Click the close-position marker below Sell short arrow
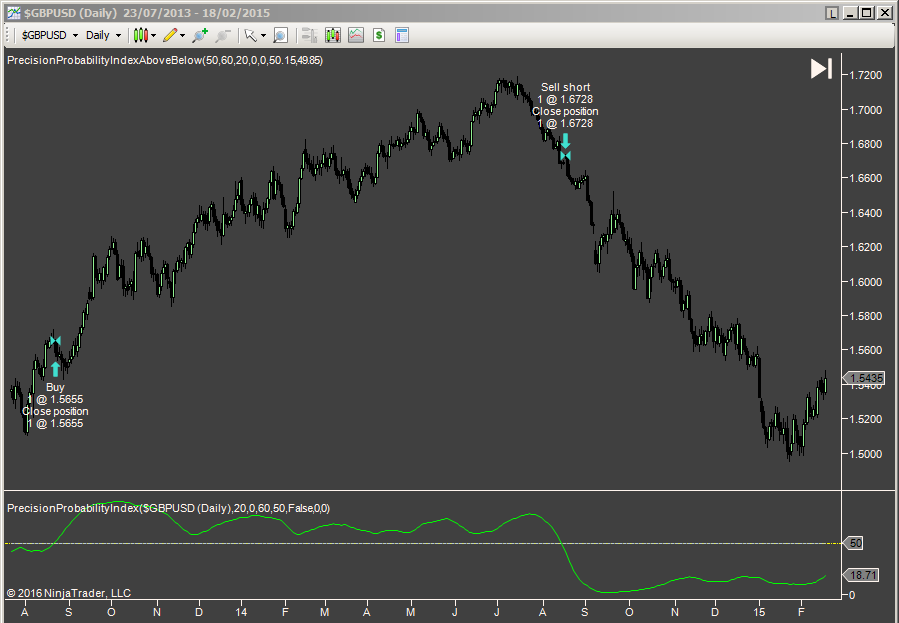 [x=565, y=155]
